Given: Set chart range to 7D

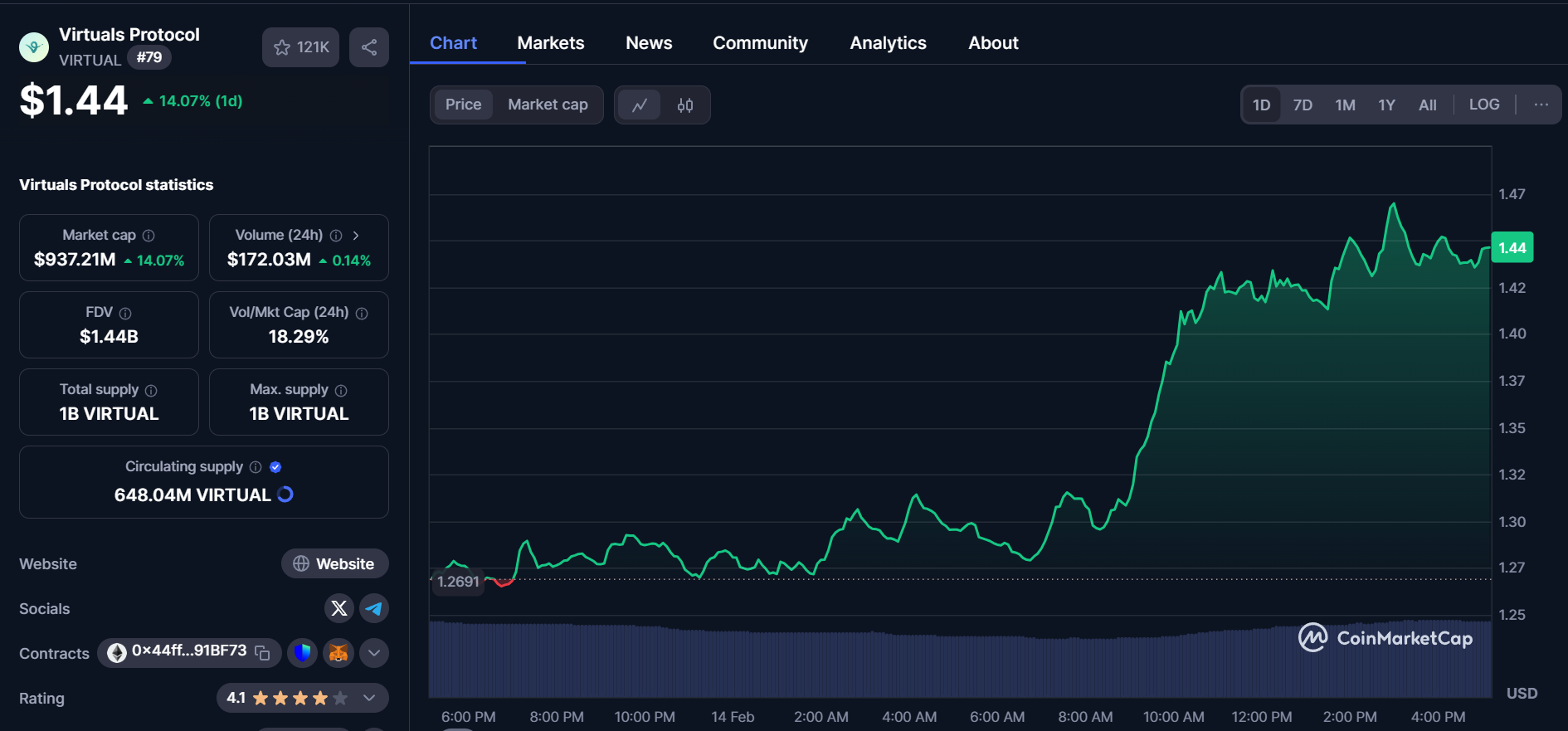Looking at the screenshot, I should click(x=1303, y=105).
